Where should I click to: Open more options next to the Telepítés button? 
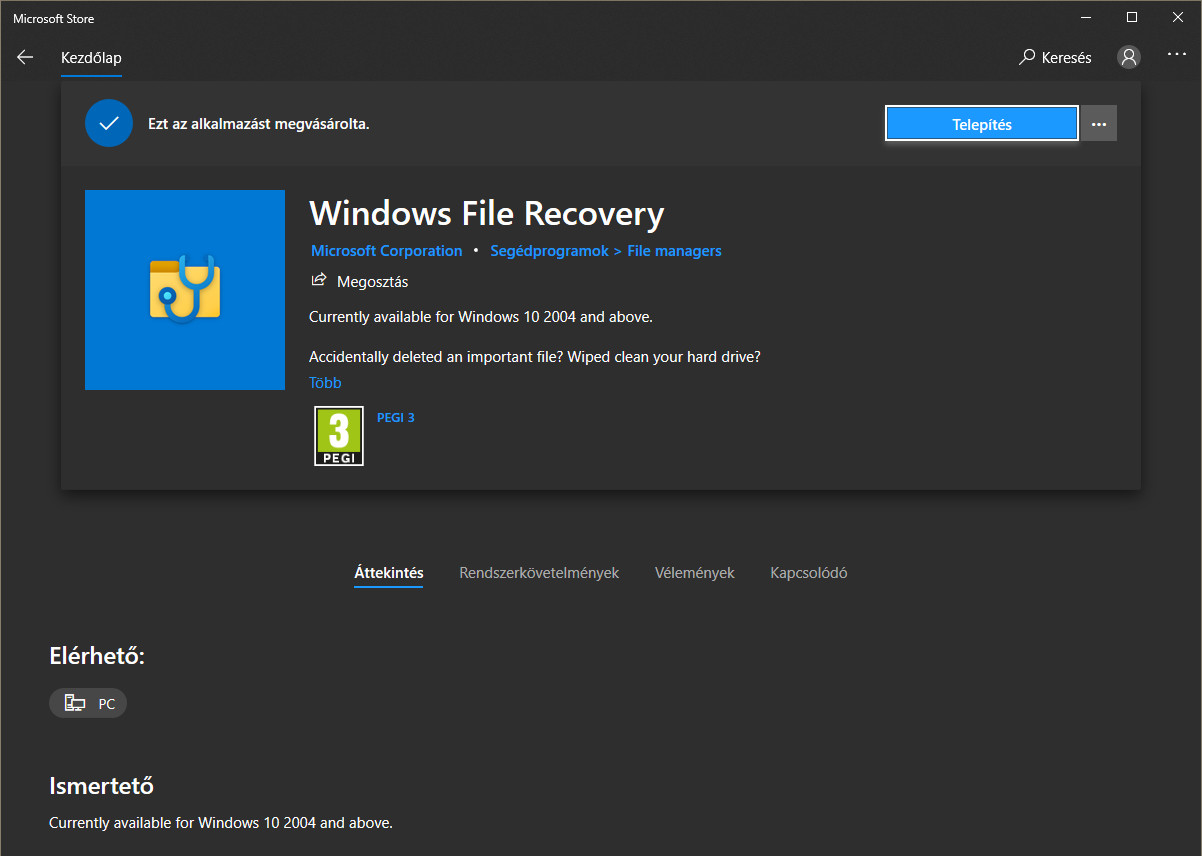click(1099, 124)
